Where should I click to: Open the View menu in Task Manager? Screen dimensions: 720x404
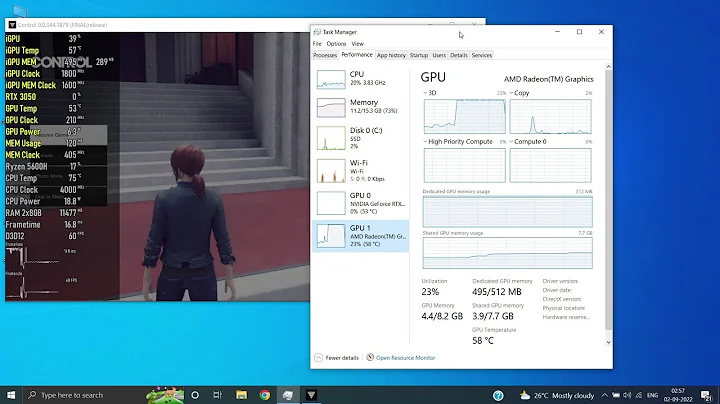357,44
